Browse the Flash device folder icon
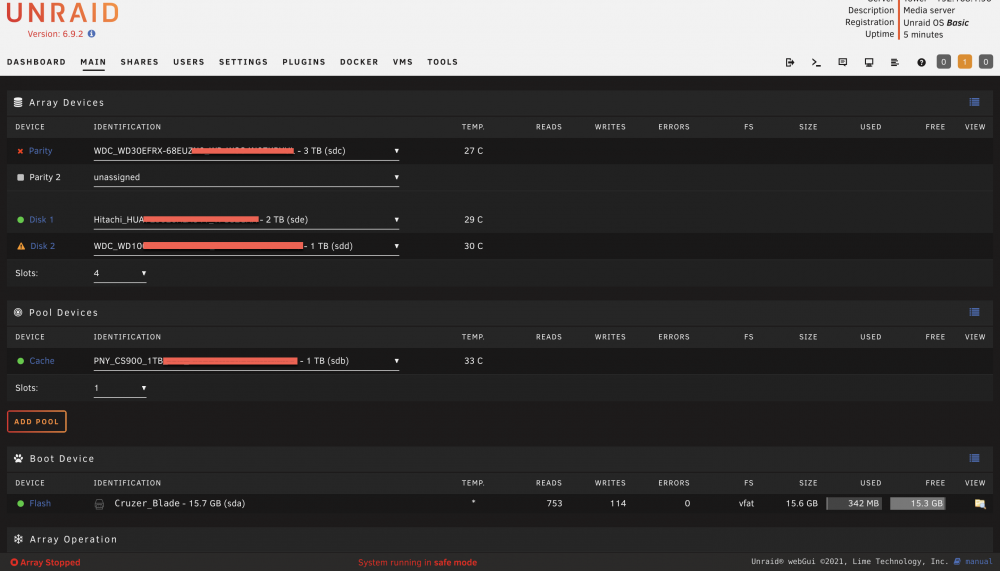 point(980,503)
